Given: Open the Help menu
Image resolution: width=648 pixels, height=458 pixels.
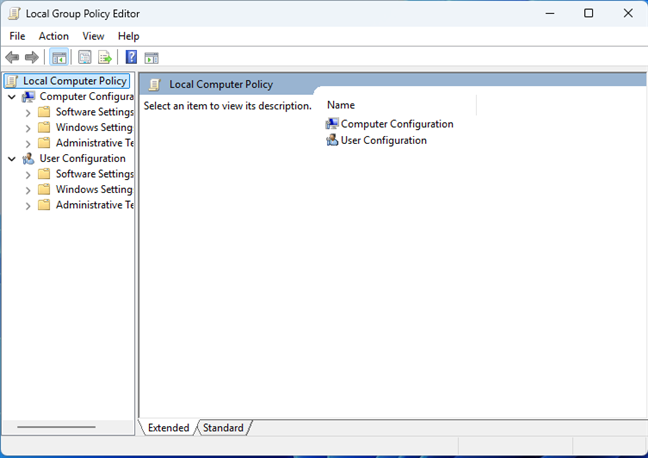Looking at the screenshot, I should coord(129,36).
